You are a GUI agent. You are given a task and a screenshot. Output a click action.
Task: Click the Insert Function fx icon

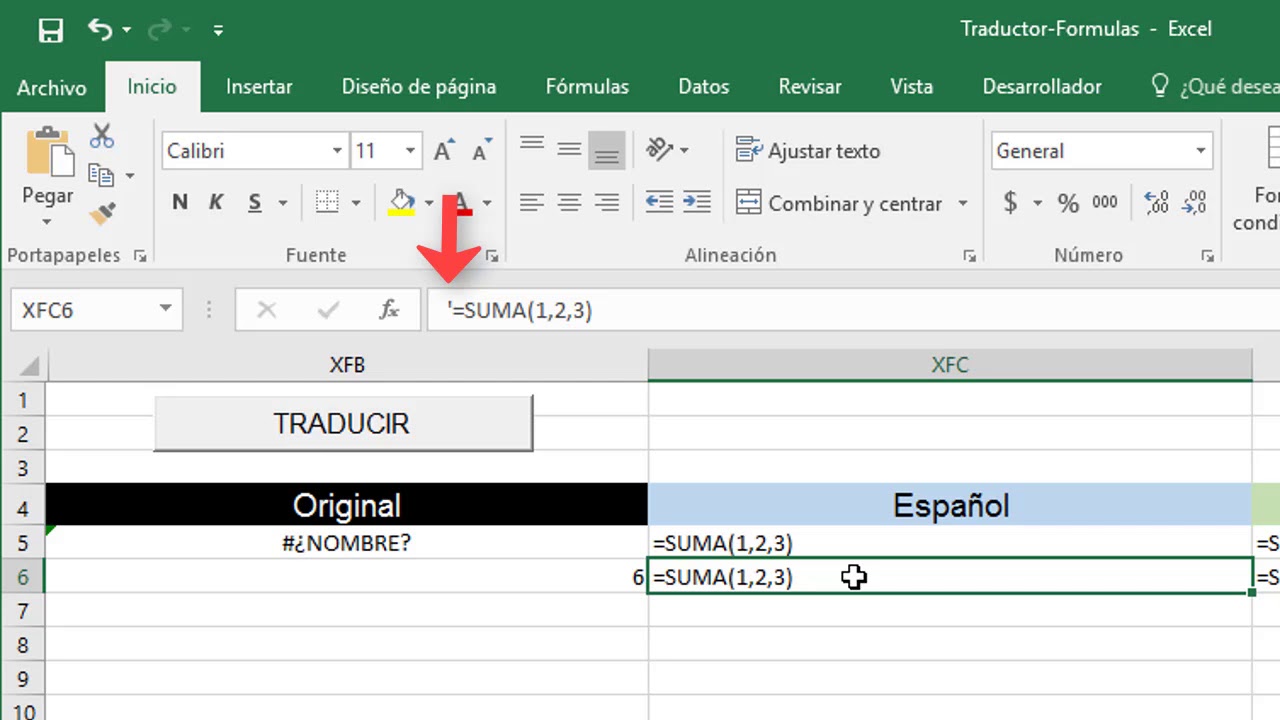coord(390,310)
